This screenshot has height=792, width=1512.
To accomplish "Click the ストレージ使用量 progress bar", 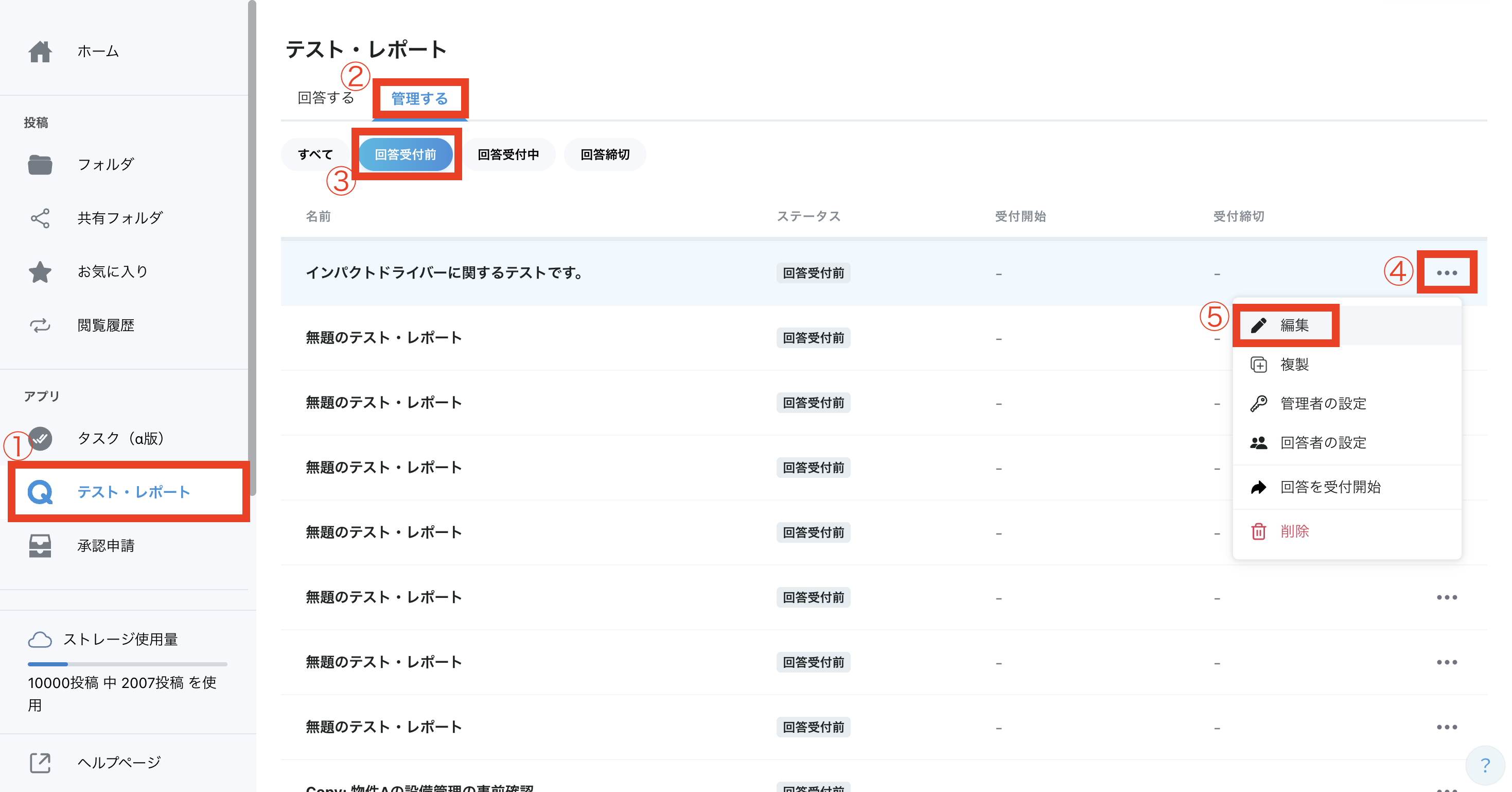I will pyautogui.click(x=127, y=664).
